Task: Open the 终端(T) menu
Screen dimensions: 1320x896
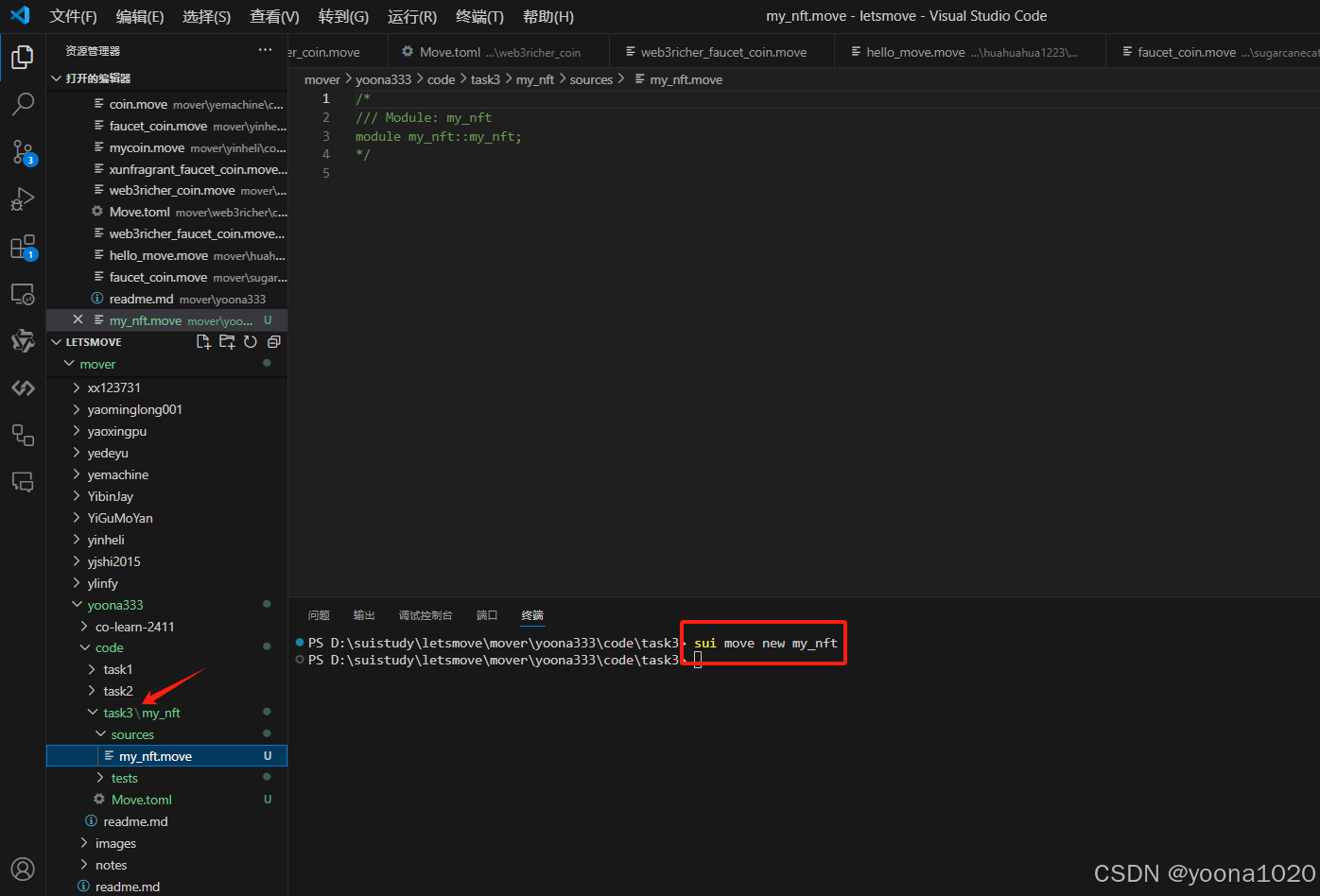Action: tap(479, 16)
